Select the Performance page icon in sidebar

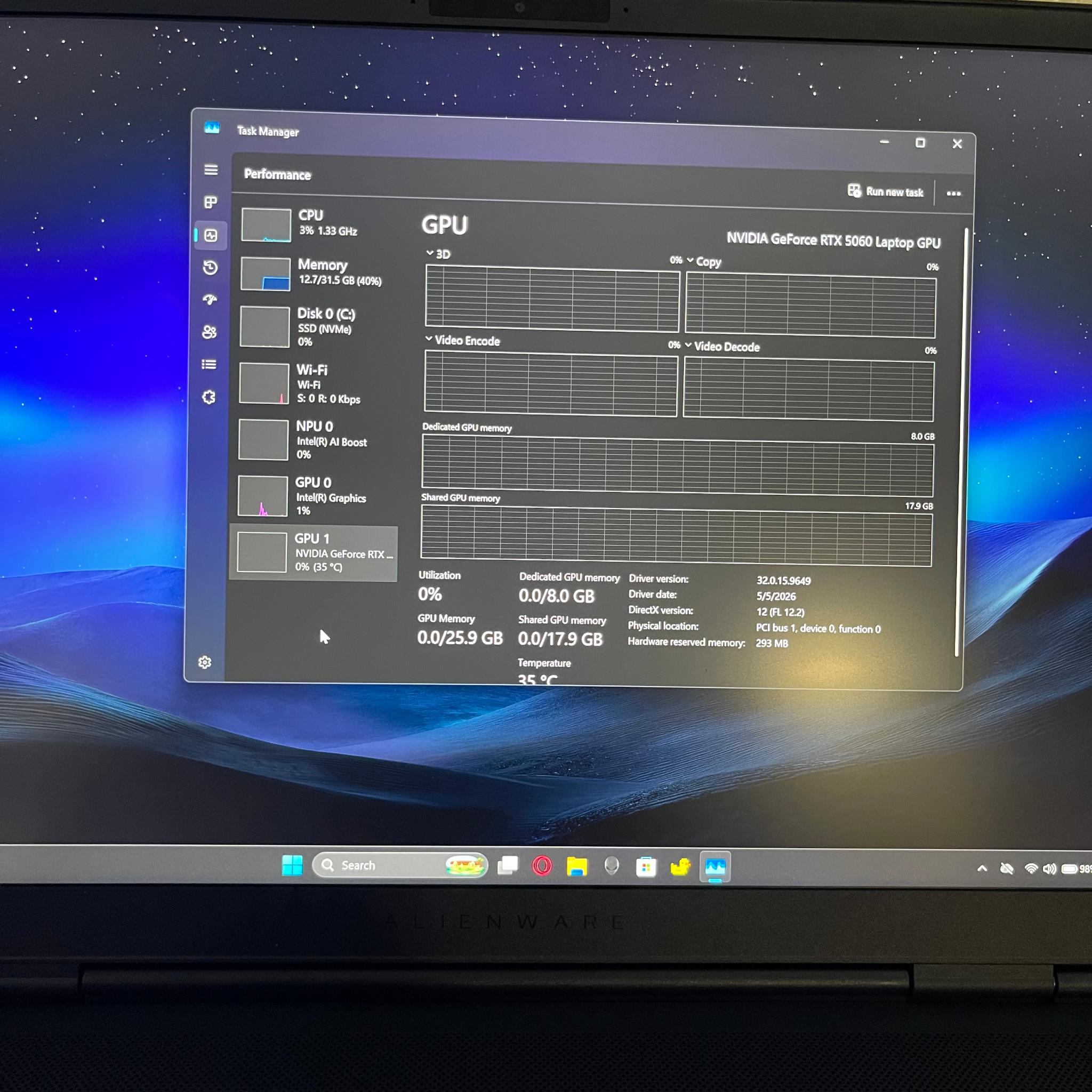(211, 235)
